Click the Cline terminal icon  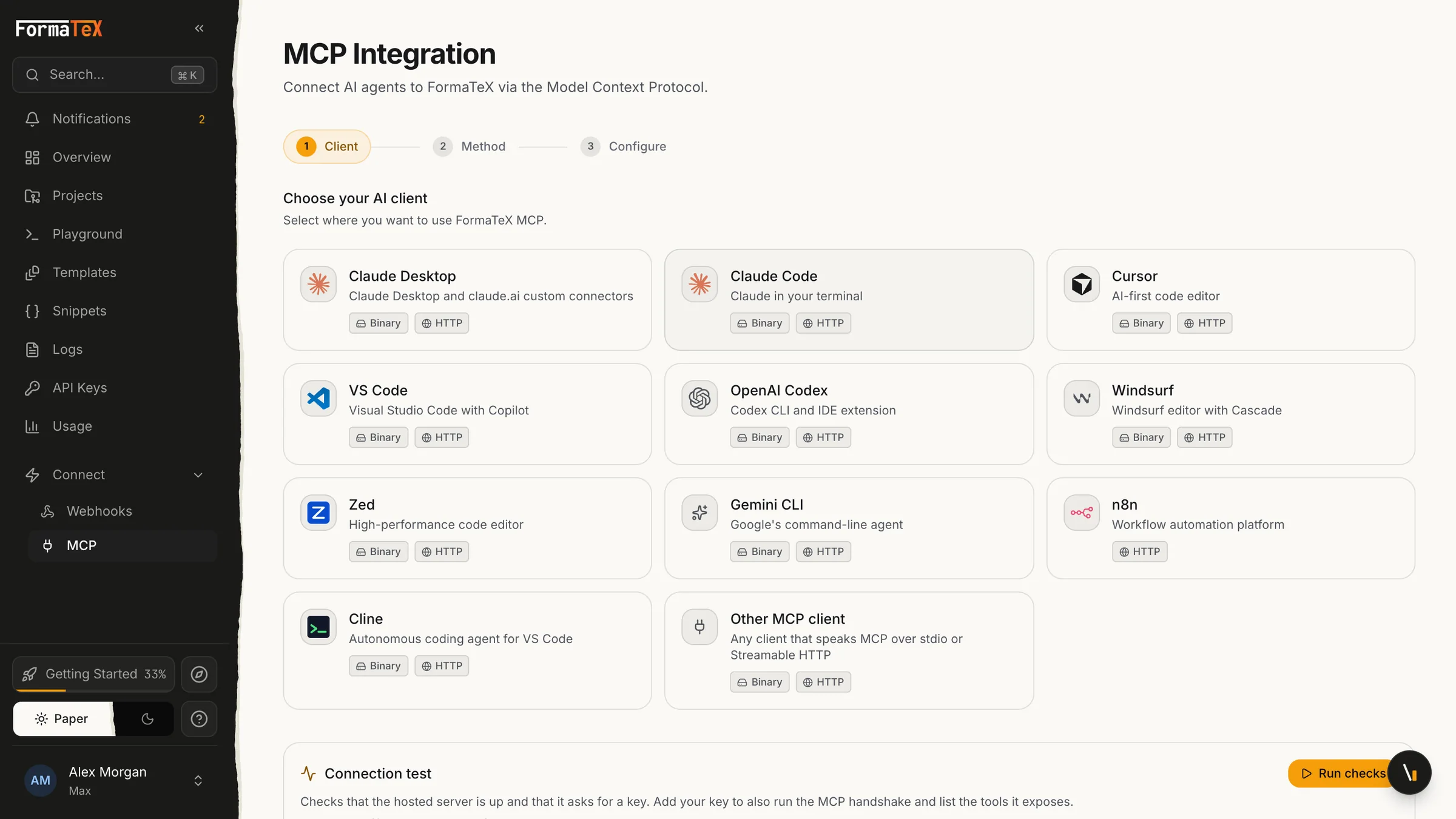tap(318, 627)
